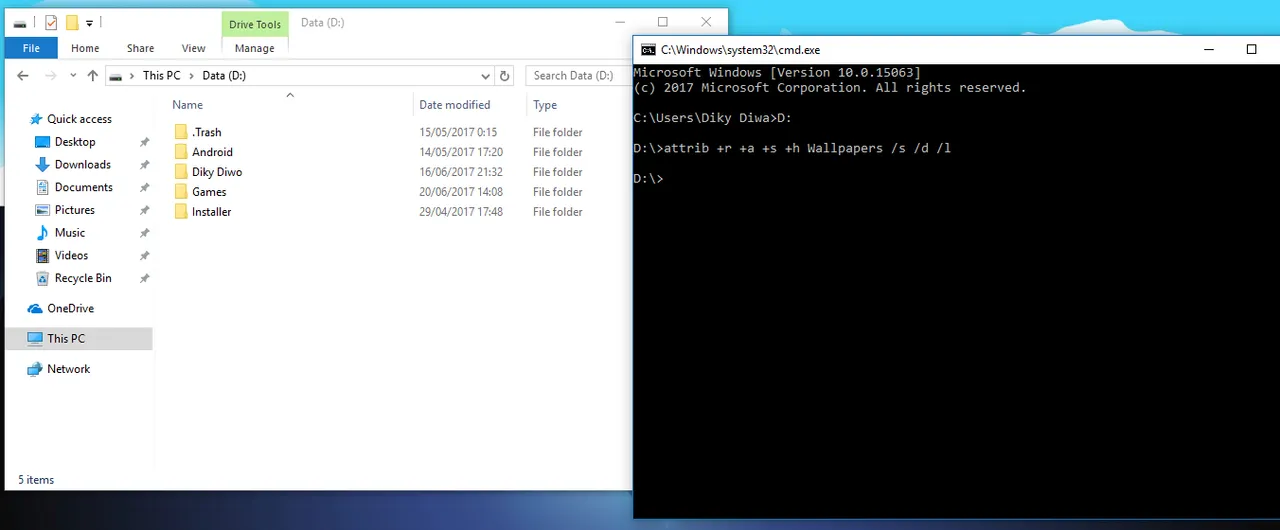Click the Network icon in sidebar
The height and width of the screenshot is (530, 1280).
coord(35,369)
